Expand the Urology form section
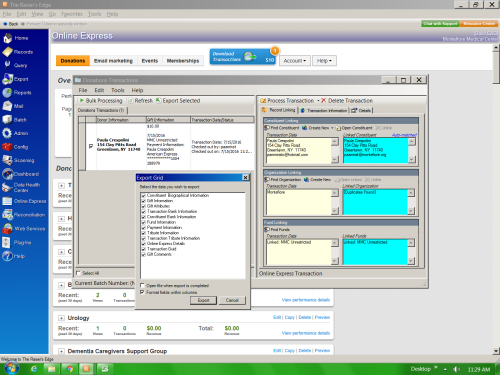The width and height of the screenshot is (500, 375). pos(61,318)
